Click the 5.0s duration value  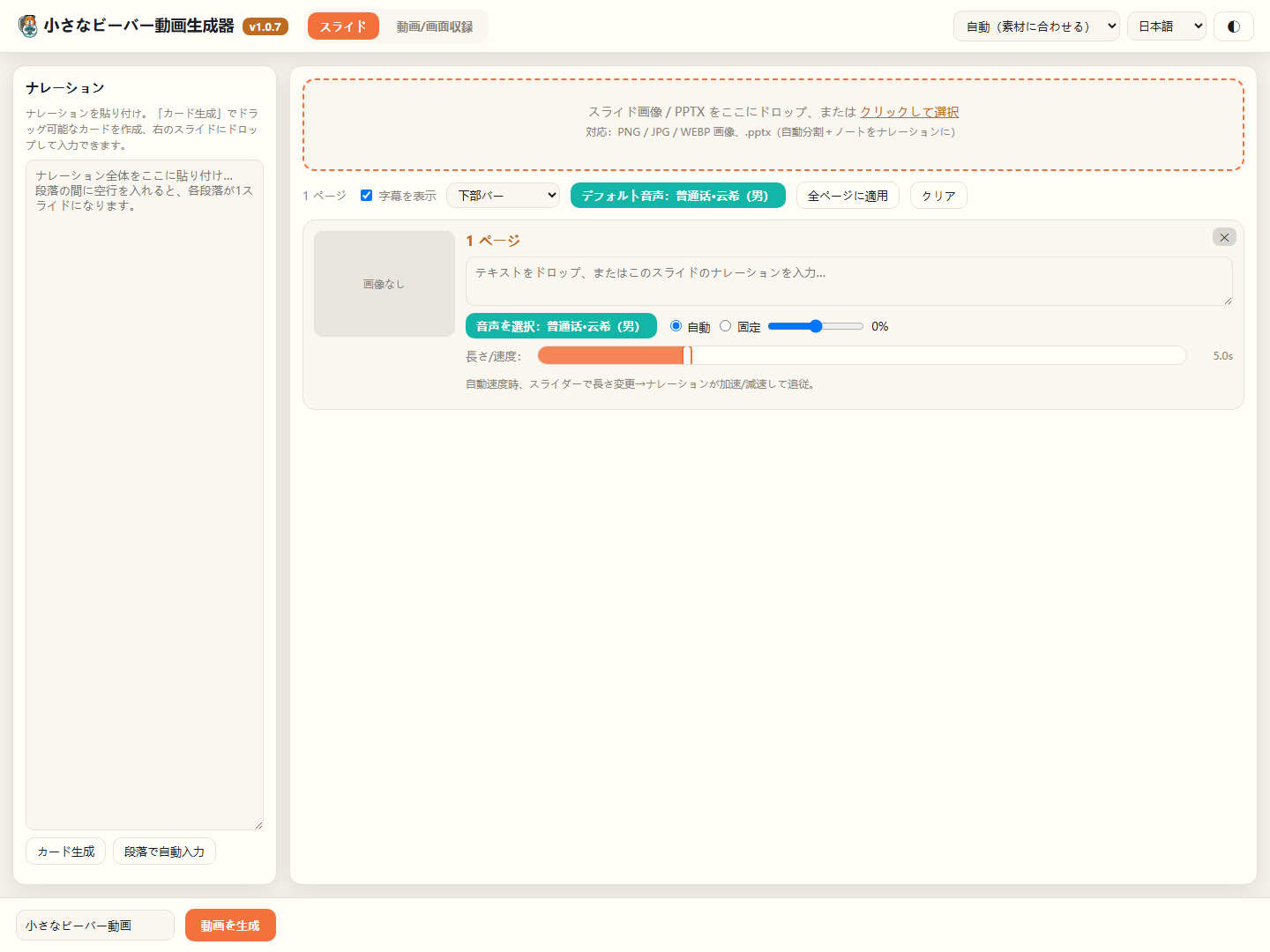tap(1223, 356)
